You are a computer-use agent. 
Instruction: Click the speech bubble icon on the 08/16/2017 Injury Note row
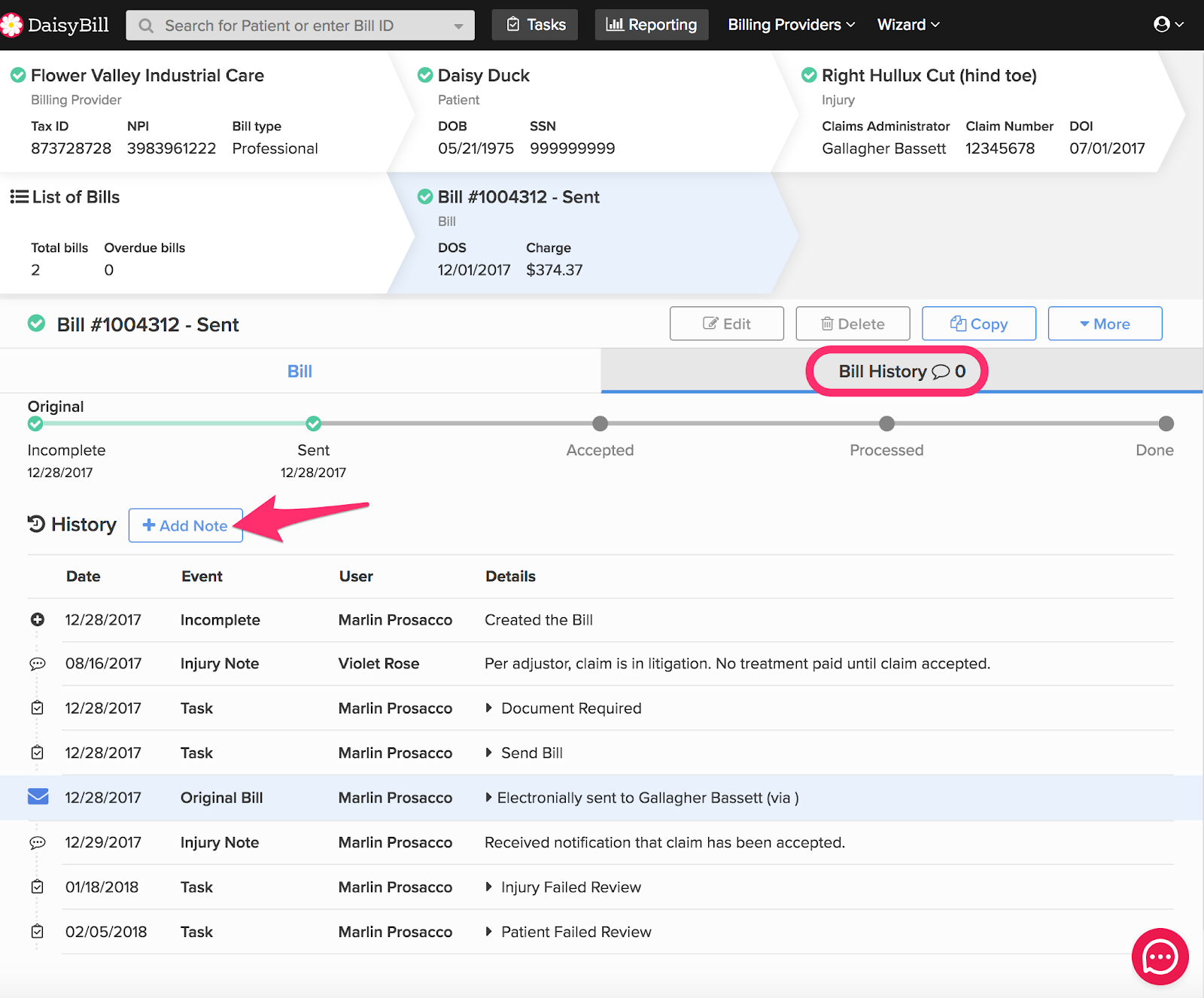coord(37,664)
